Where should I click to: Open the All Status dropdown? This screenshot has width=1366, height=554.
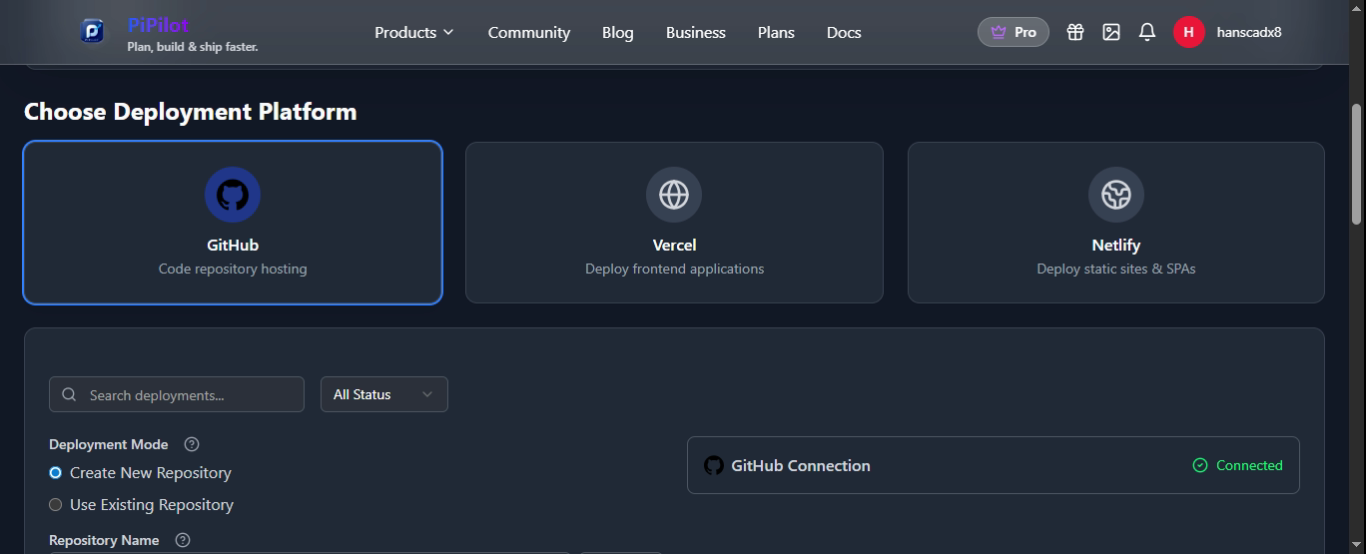click(384, 394)
